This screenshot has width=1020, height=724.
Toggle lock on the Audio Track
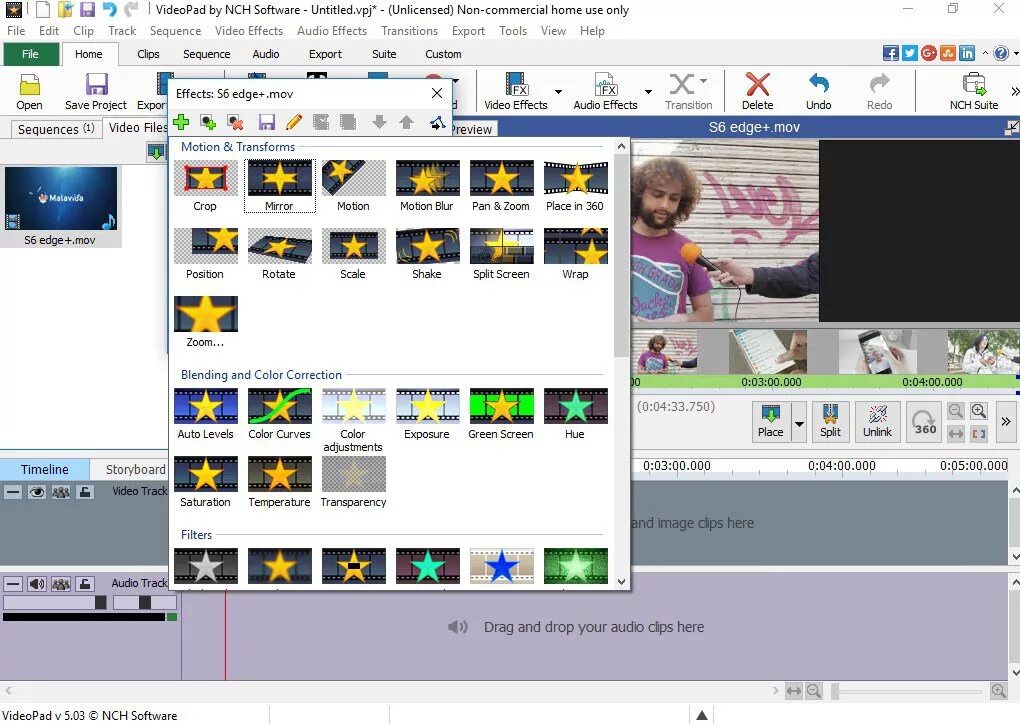click(x=85, y=583)
